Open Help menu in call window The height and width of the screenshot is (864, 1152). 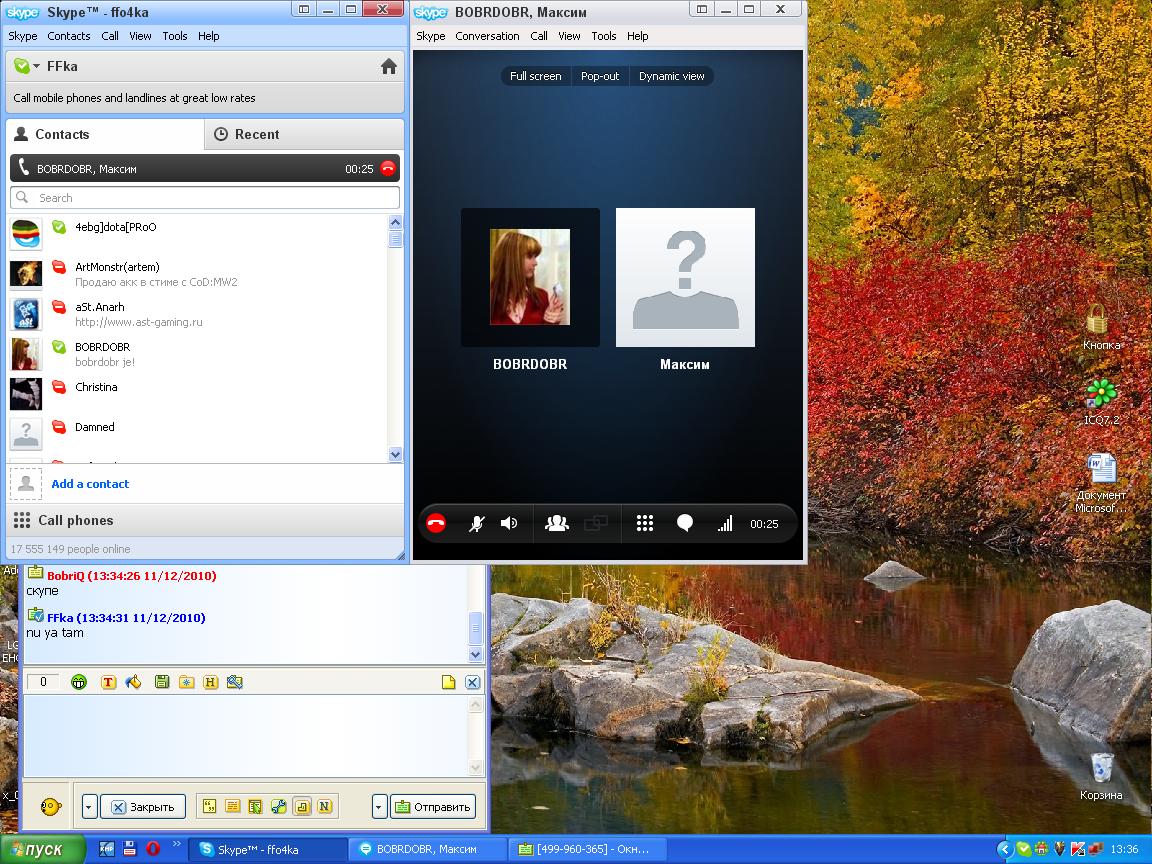click(x=637, y=36)
